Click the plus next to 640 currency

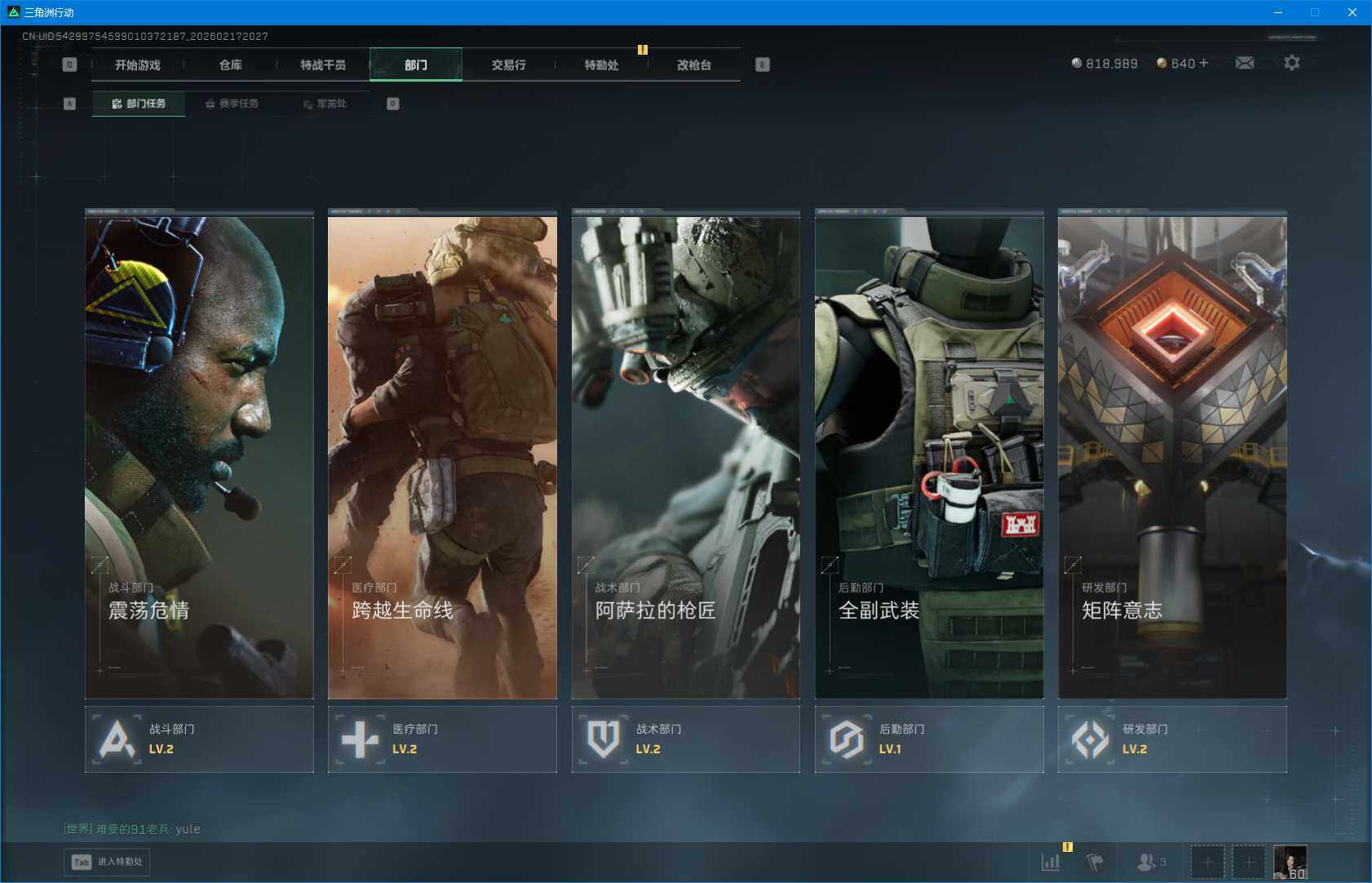pyautogui.click(x=1204, y=63)
